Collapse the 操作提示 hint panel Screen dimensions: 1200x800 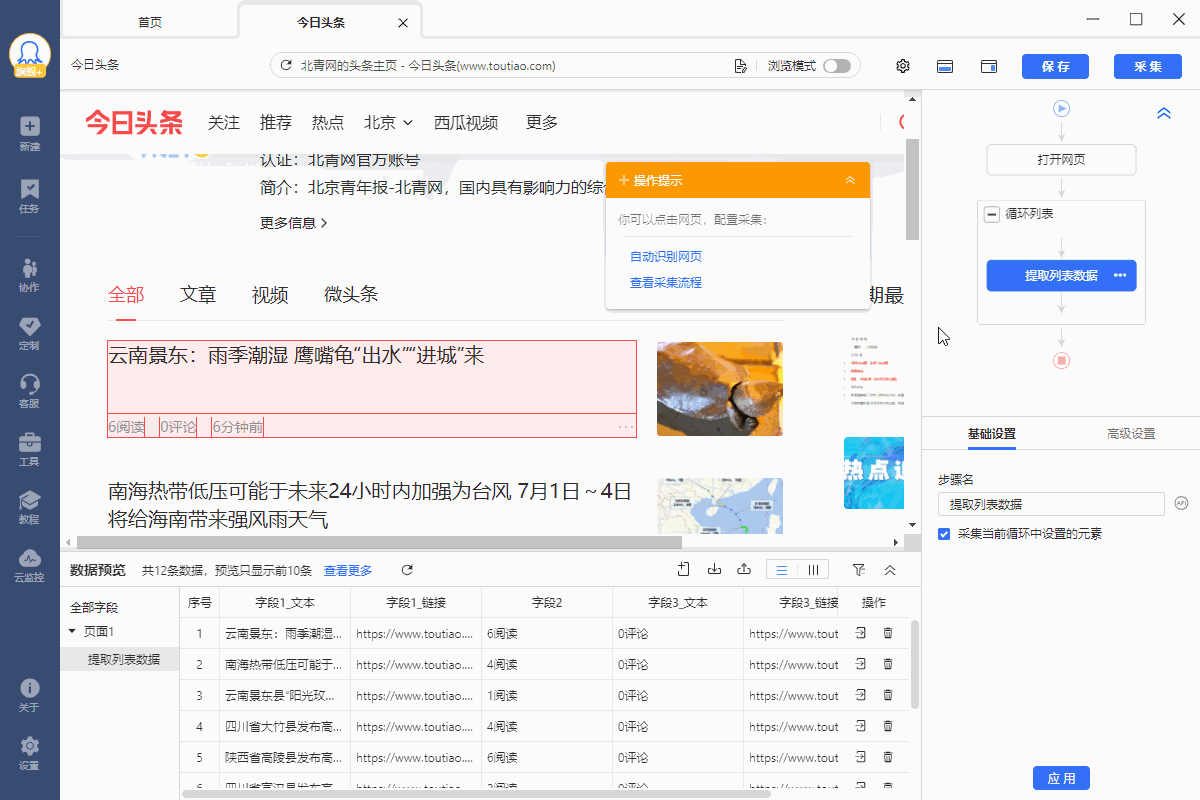tap(850, 180)
